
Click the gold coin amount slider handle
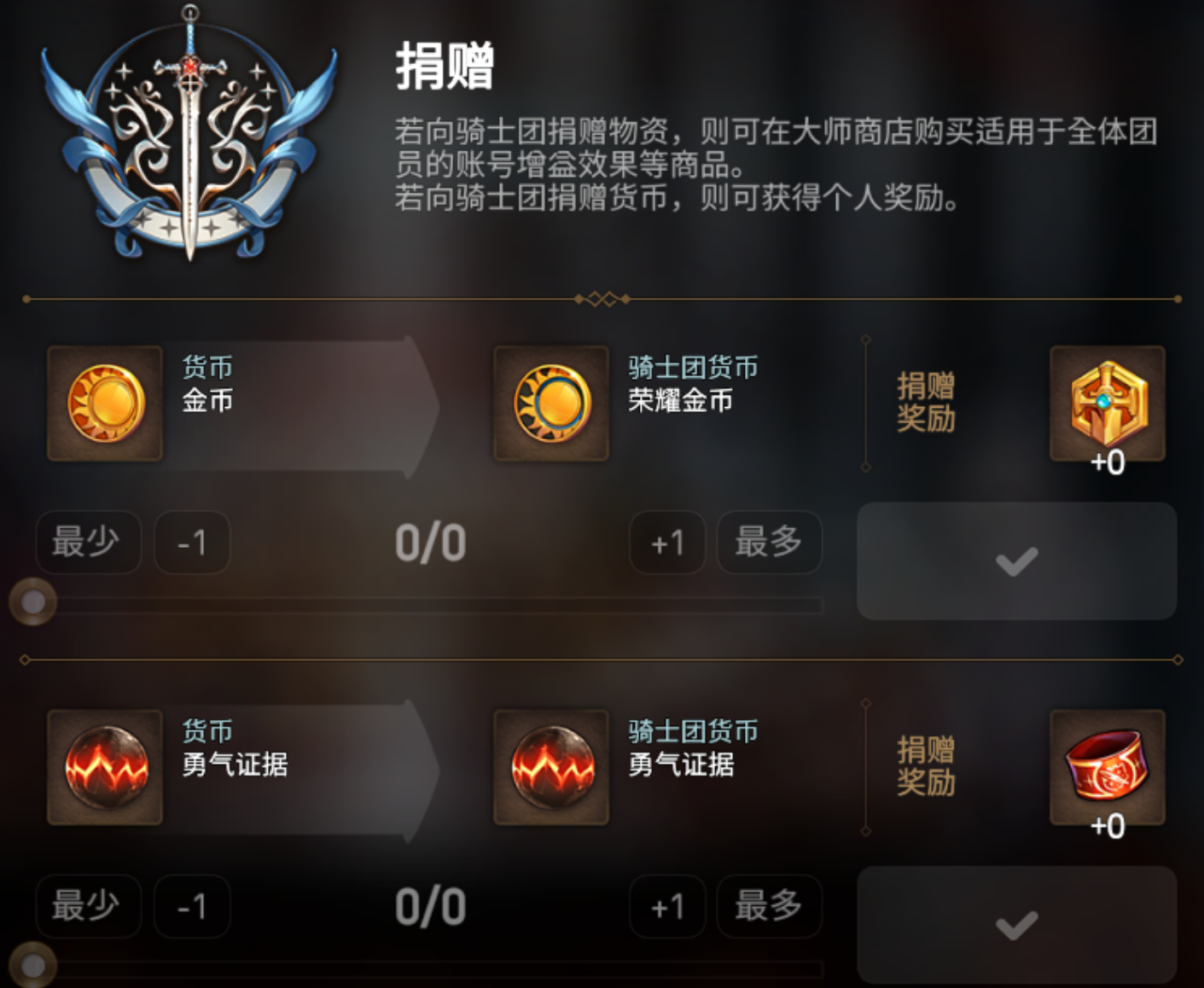(x=33, y=602)
